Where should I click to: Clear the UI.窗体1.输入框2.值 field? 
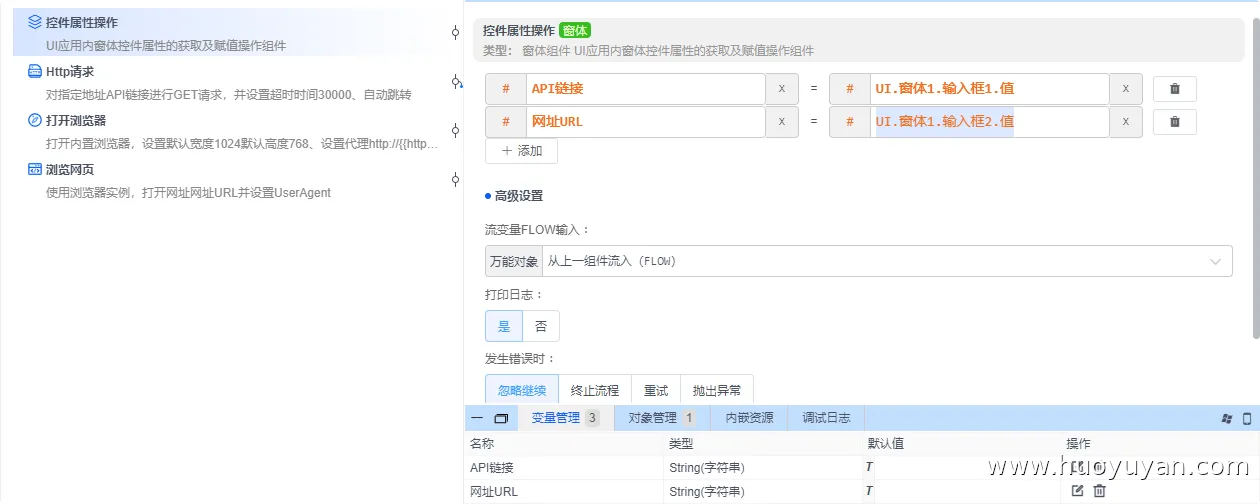coord(1126,122)
